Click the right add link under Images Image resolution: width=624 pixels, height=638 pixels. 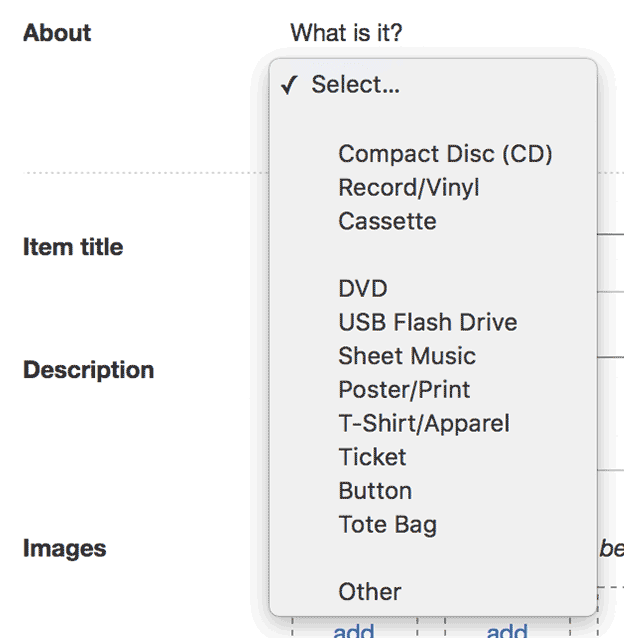click(x=507, y=630)
